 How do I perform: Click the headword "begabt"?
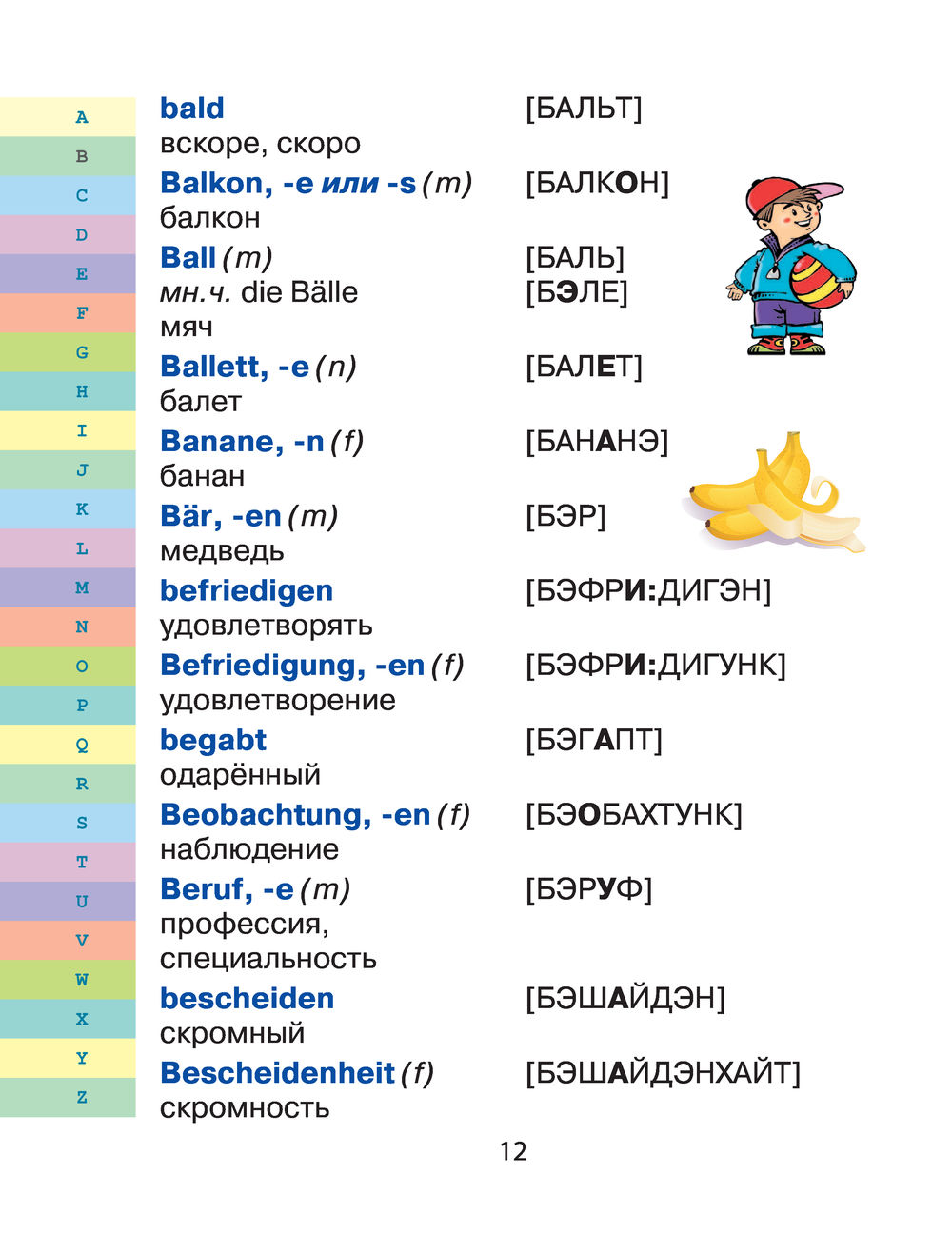coord(212,740)
